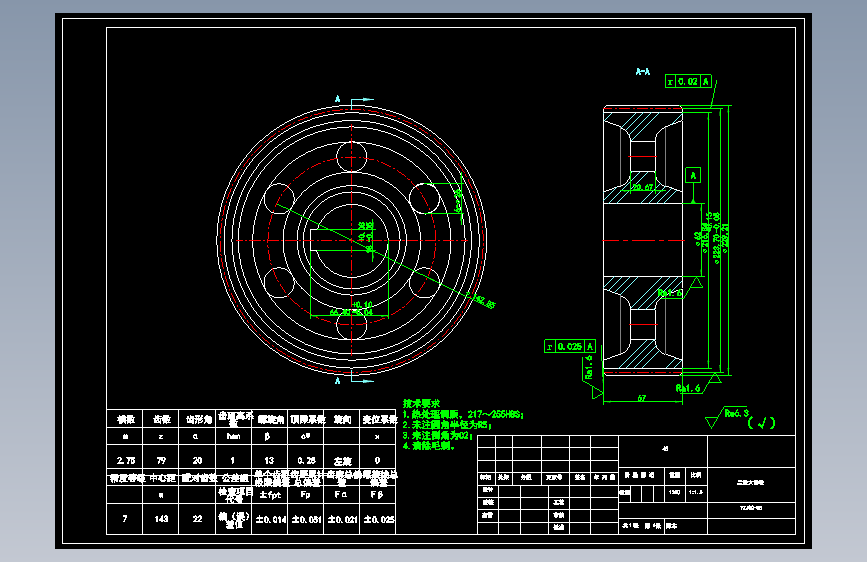Click the mating teeth 22 cell

(x=197, y=519)
